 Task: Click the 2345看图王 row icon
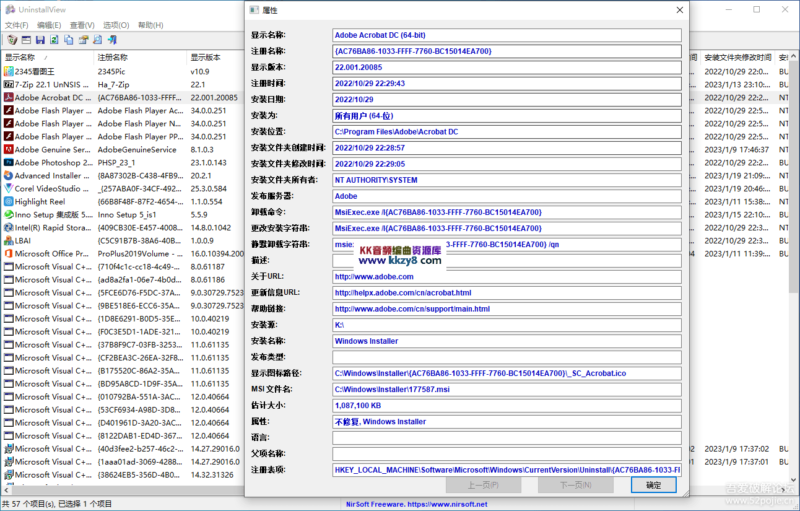click(9, 71)
